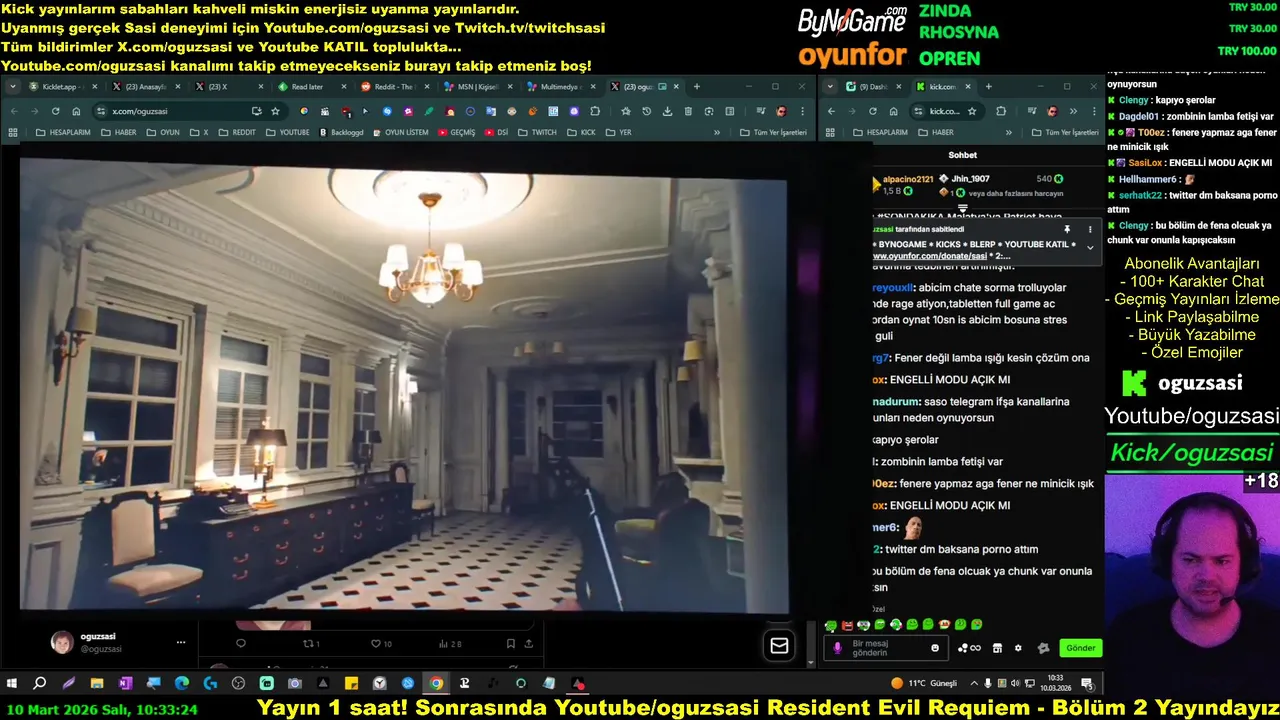Open weather widget 11°C Güneşli

click(x=924, y=683)
